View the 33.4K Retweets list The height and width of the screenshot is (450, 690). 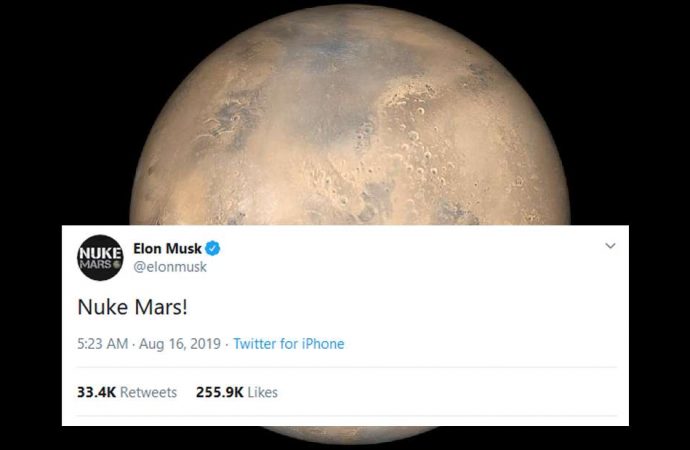pos(127,392)
